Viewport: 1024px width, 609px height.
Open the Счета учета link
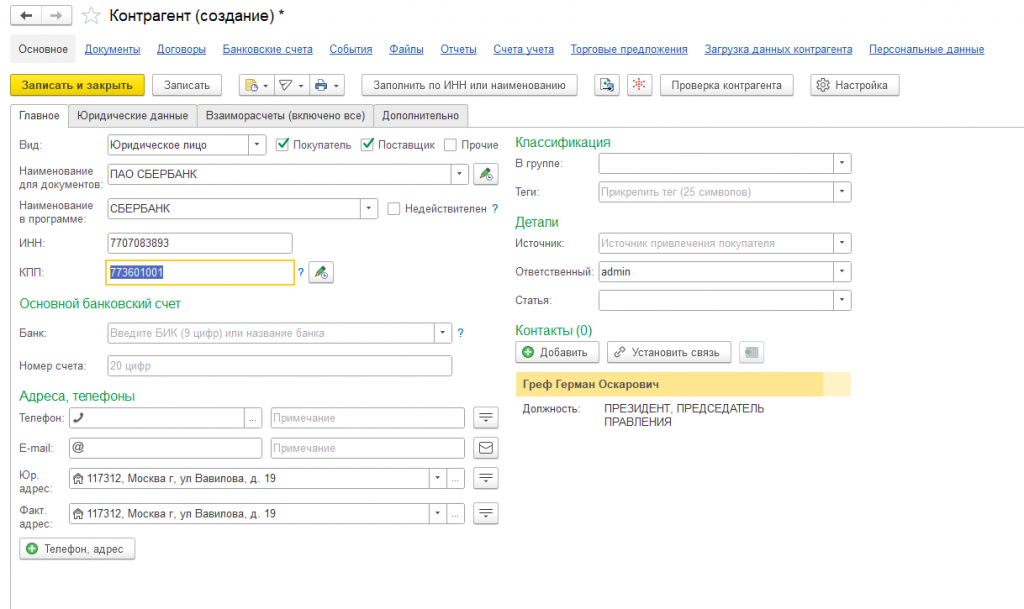tap(524, 50)
